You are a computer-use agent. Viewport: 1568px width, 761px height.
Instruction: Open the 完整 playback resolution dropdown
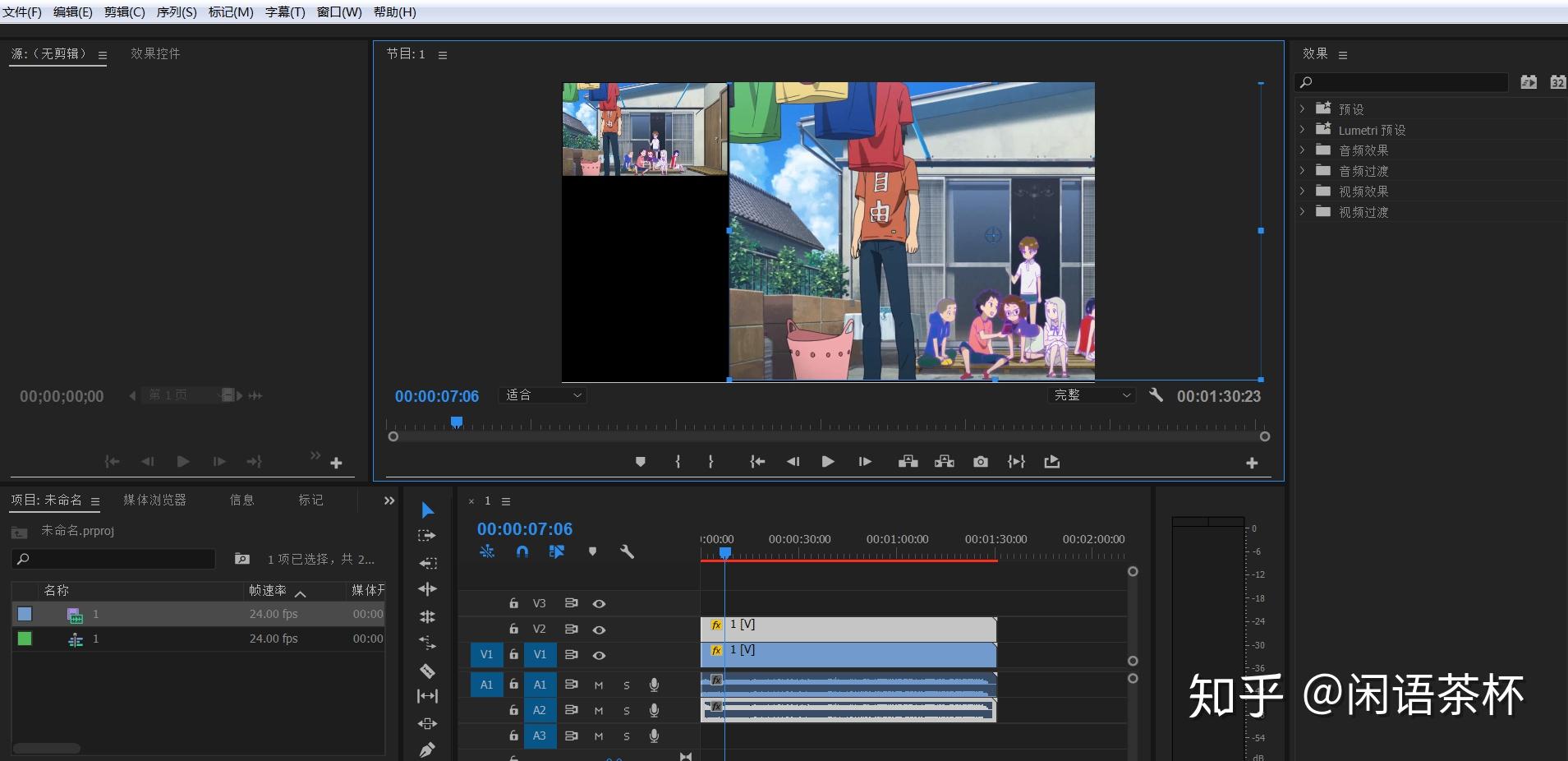[1091, 395]
